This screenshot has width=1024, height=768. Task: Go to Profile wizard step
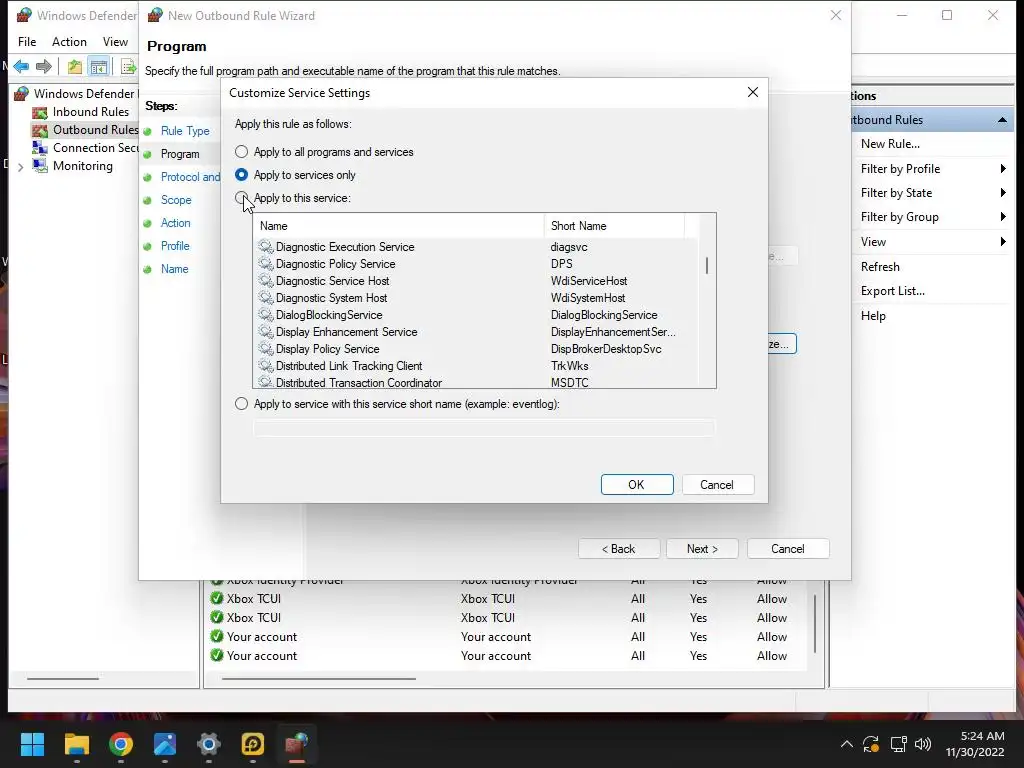[175, 246]
